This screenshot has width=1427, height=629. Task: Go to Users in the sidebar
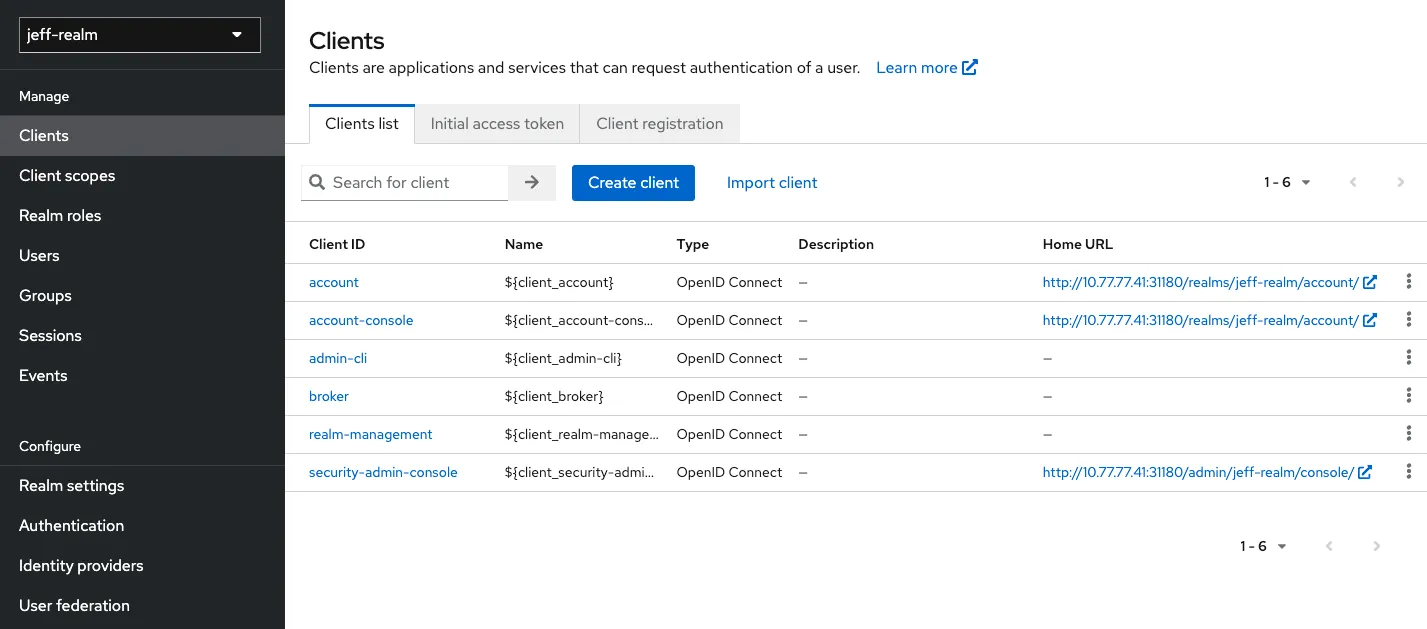pos(142,255)
